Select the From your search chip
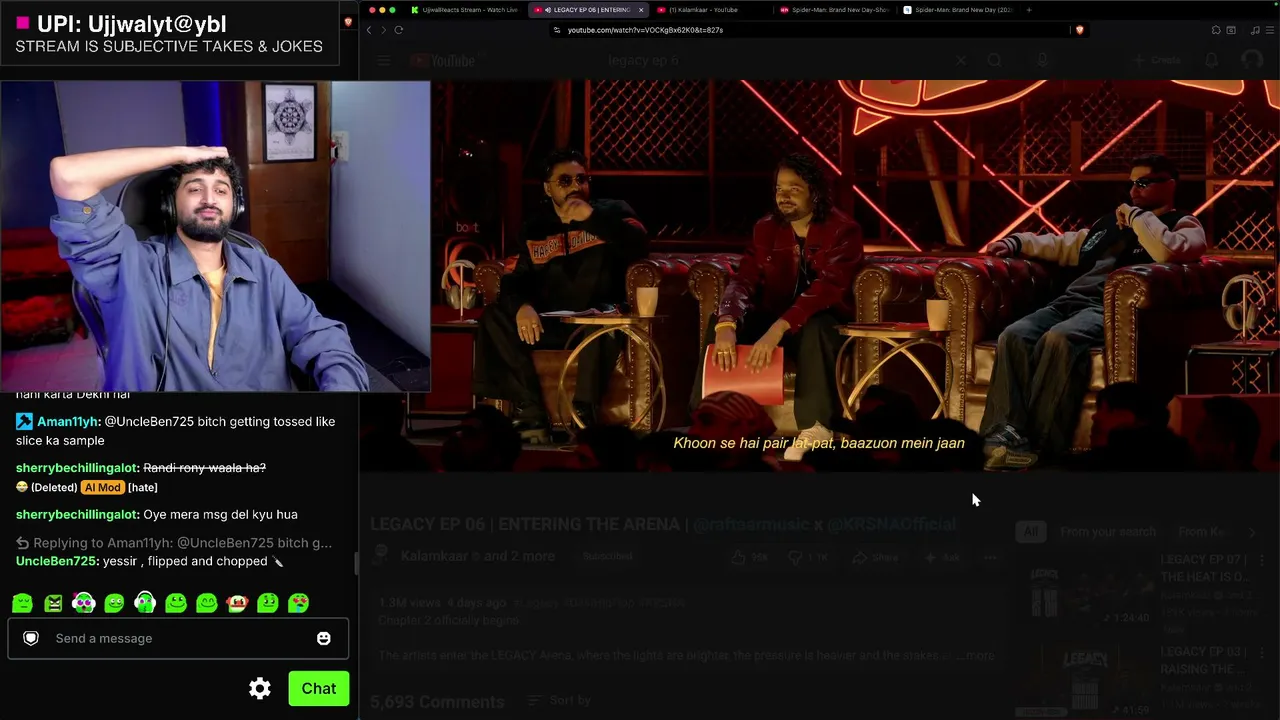 coord(1108,532)
